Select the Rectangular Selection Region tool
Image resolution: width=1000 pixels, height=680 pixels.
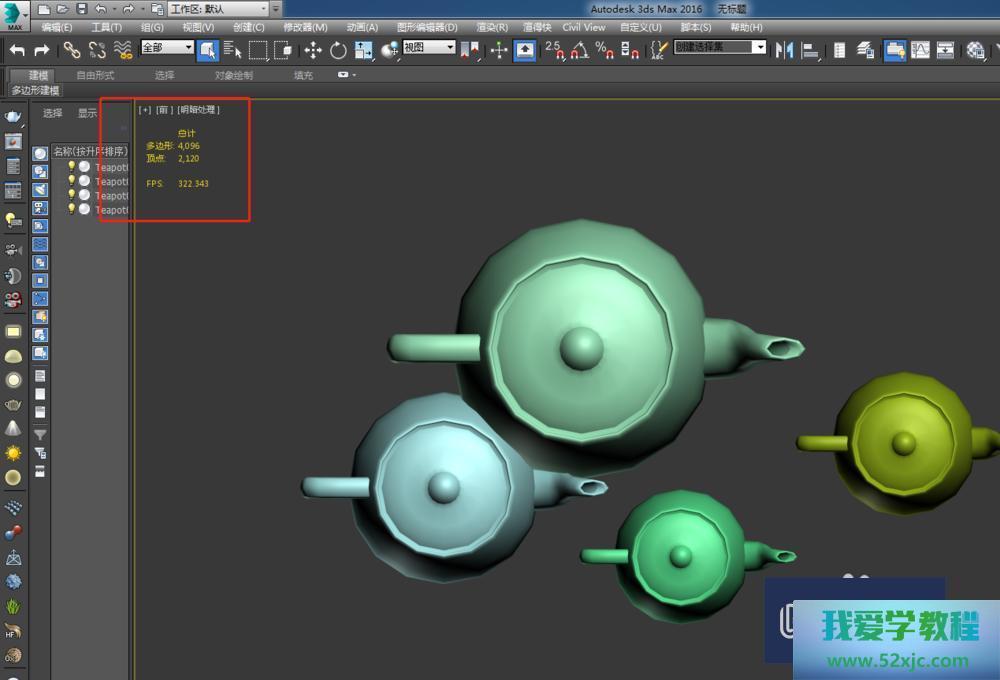[258, 50]
